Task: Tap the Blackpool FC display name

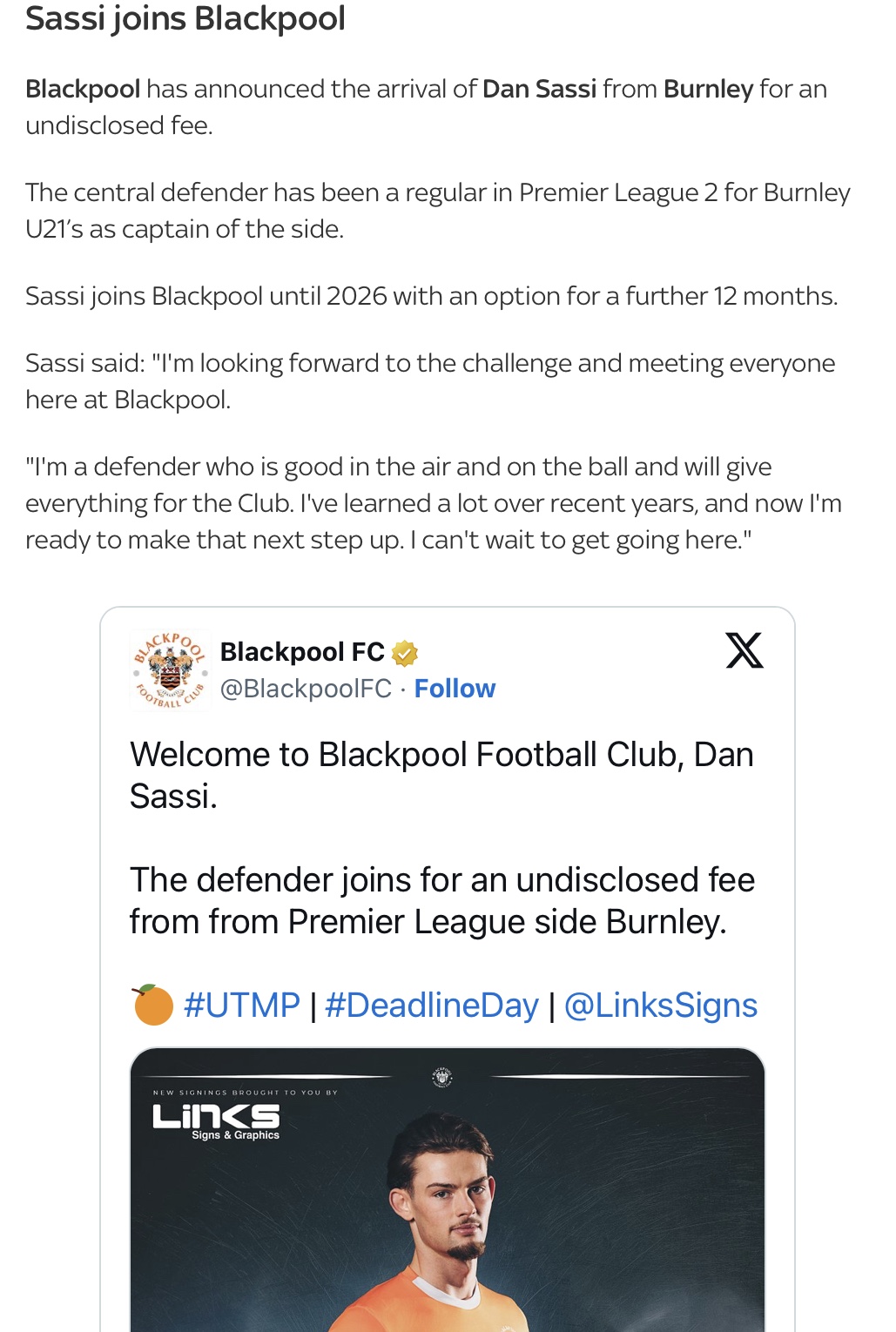Action: click(x=302, y=652)
